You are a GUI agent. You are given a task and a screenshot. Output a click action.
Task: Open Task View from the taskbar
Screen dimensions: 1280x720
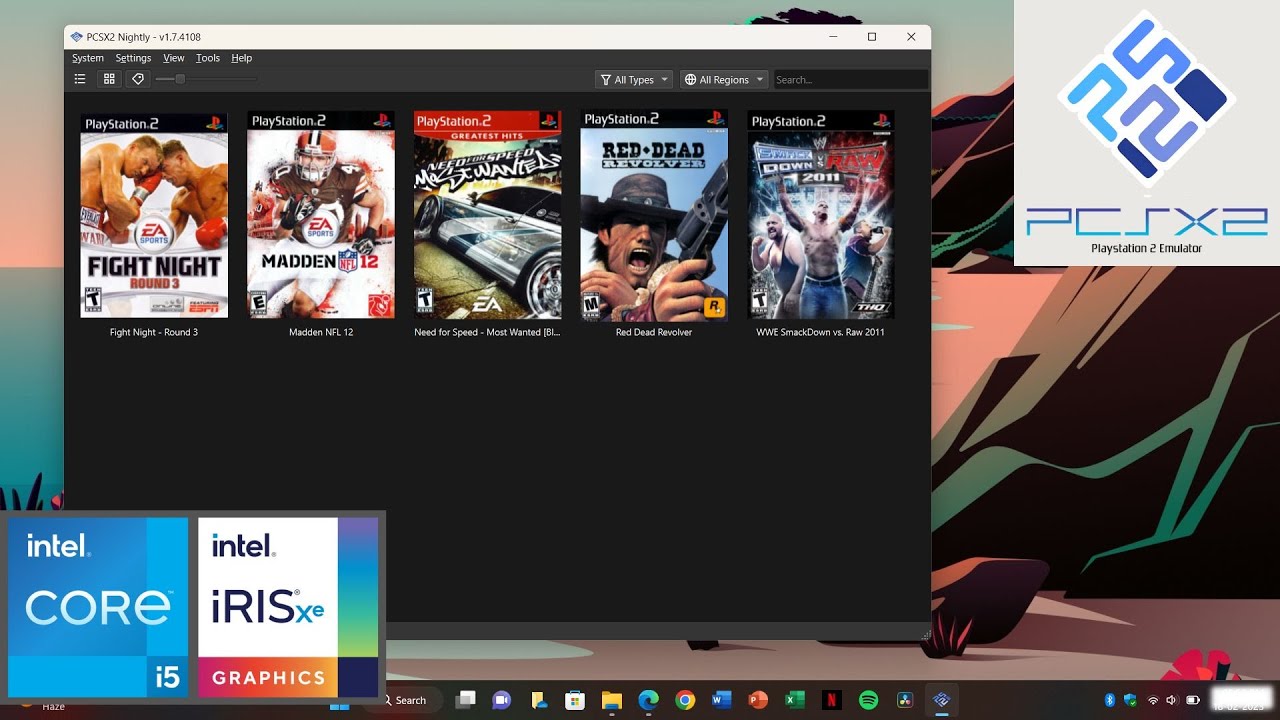click(465, 700)
